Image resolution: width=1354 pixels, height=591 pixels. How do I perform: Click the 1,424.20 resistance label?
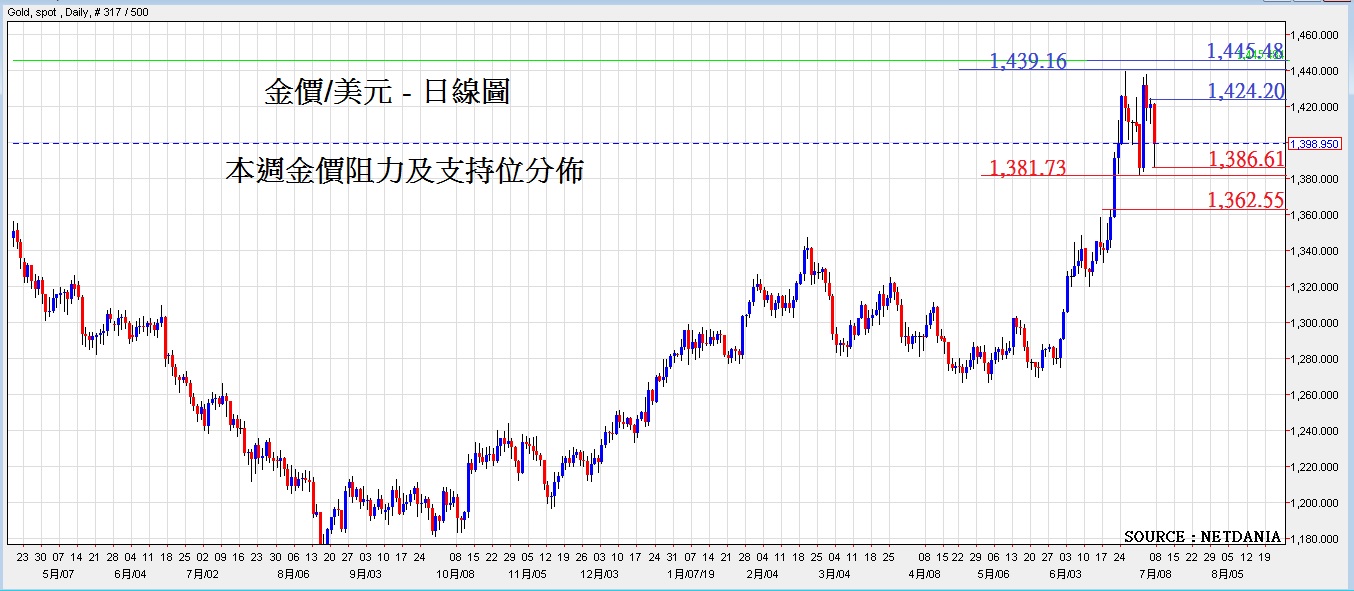pos(1245,92)
